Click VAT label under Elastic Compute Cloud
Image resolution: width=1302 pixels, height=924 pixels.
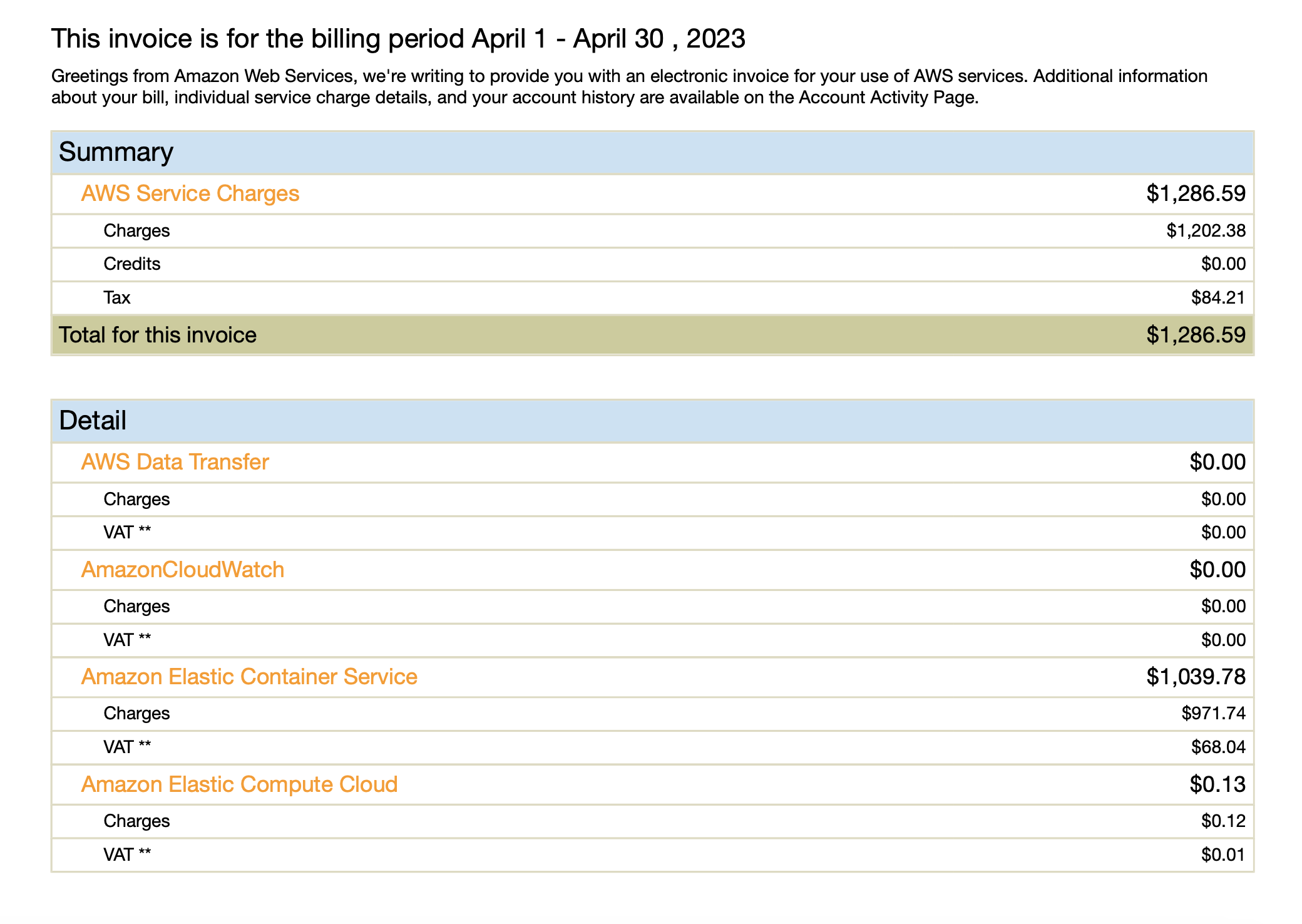[x=127, y=855]
